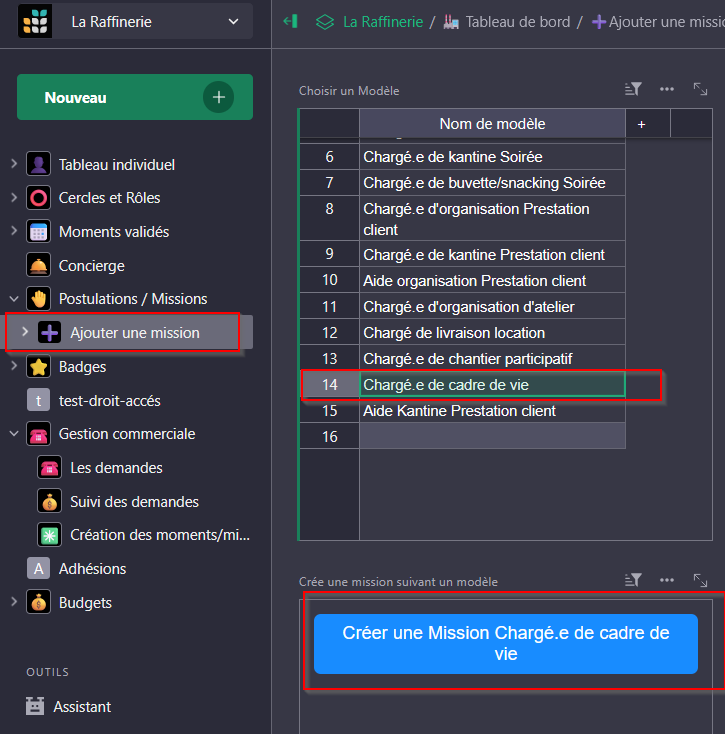Go to Suivi des demandes page
725x734 pixels.
(134, 502)
